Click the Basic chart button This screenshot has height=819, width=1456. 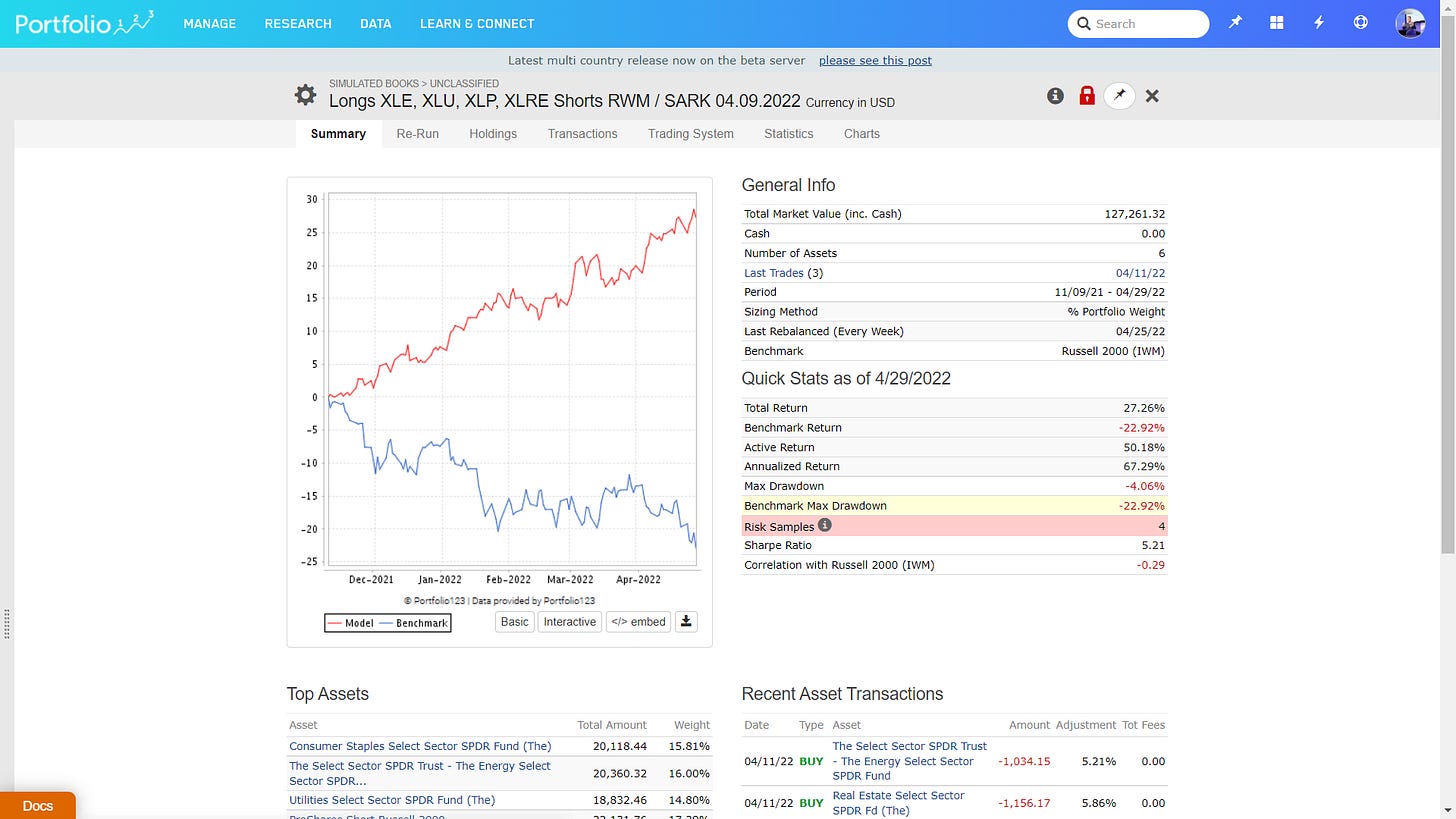pos(515,621)
